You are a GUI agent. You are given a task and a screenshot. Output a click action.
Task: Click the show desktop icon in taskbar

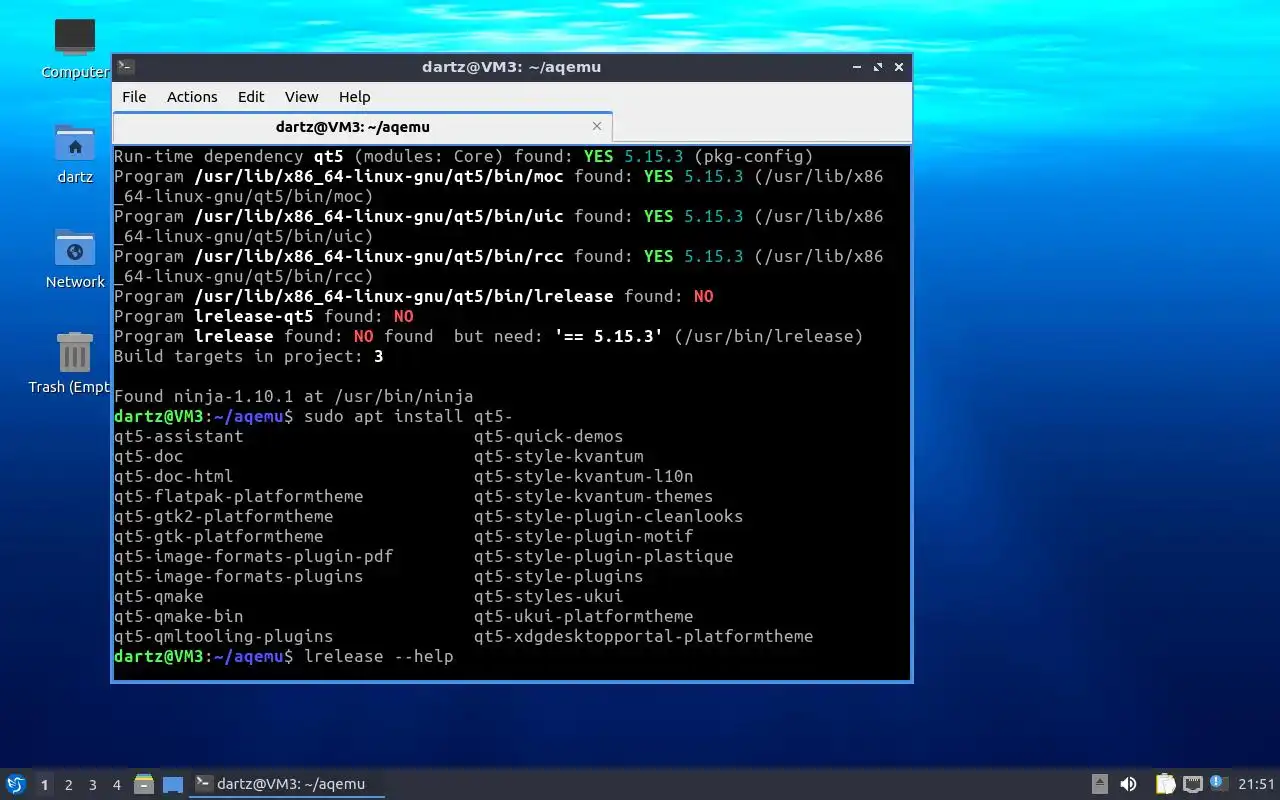coord(173,784)
